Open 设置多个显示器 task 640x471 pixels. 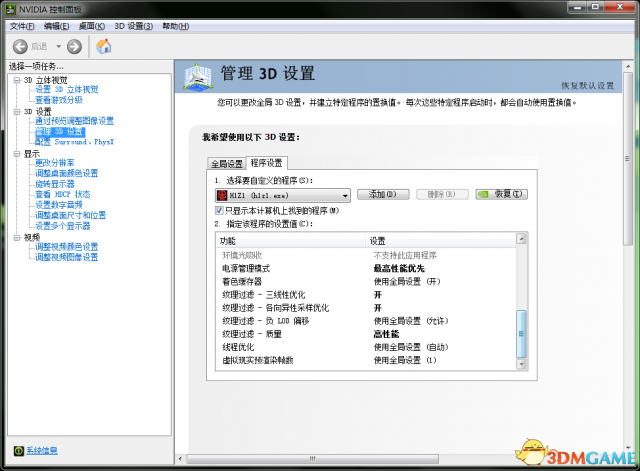pos(62,226)
